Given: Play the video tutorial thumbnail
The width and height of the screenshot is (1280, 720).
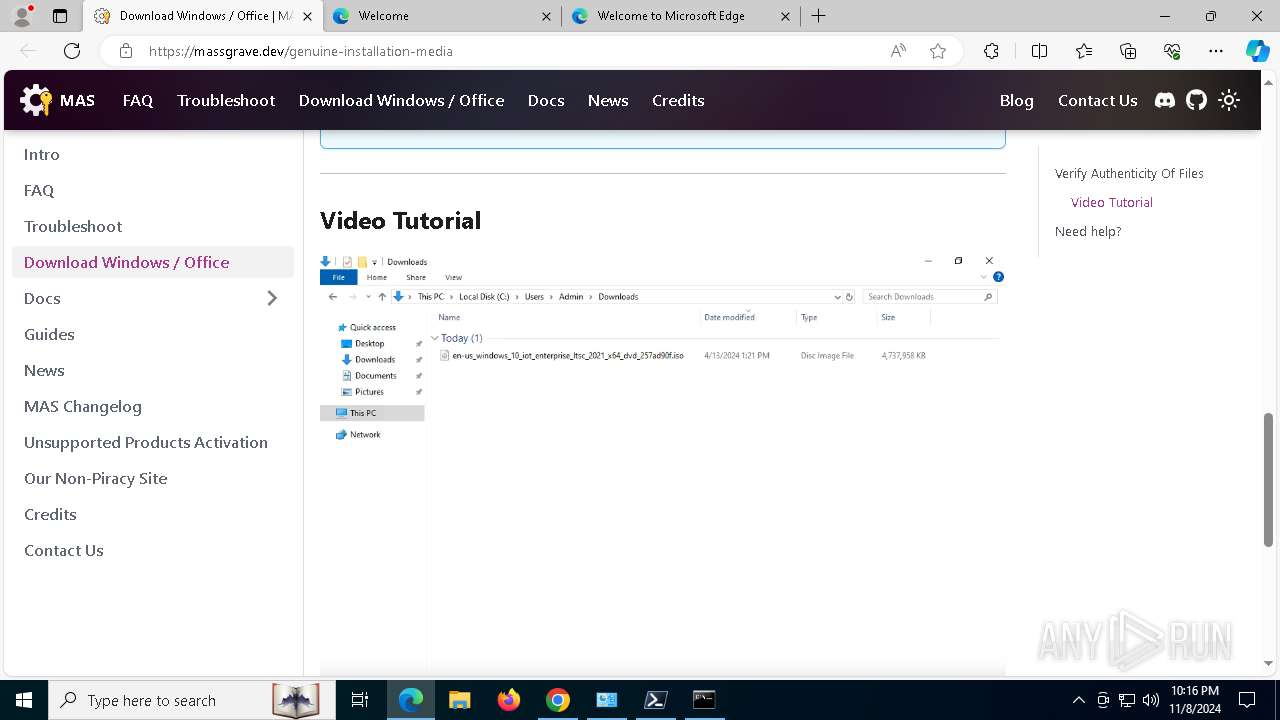Looking at the screenshot, I should pos(662,463).
